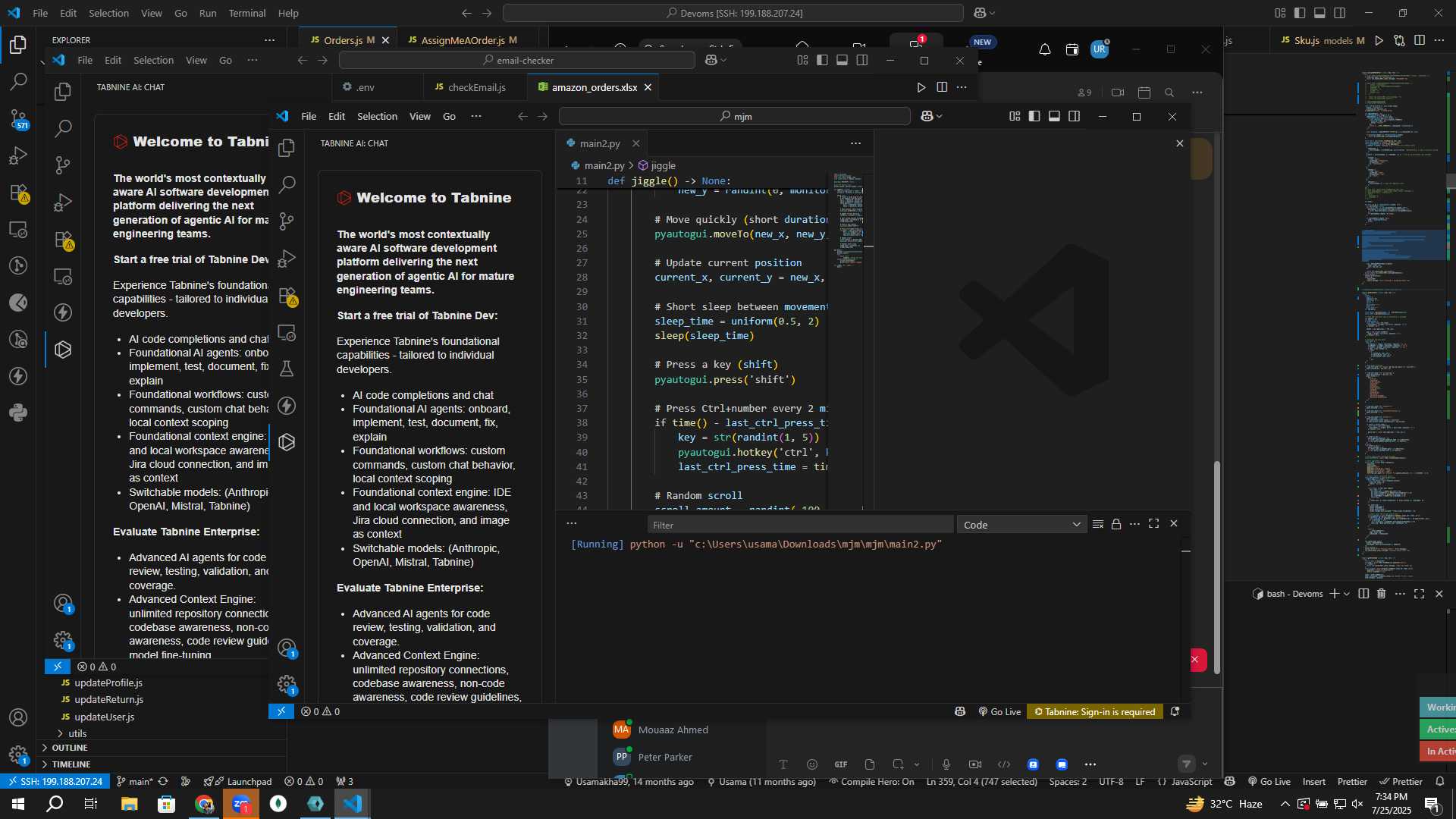Run amazon_orders file with the play icon
This screenshot has height=819, width=1456.
(x=921, y=87)
